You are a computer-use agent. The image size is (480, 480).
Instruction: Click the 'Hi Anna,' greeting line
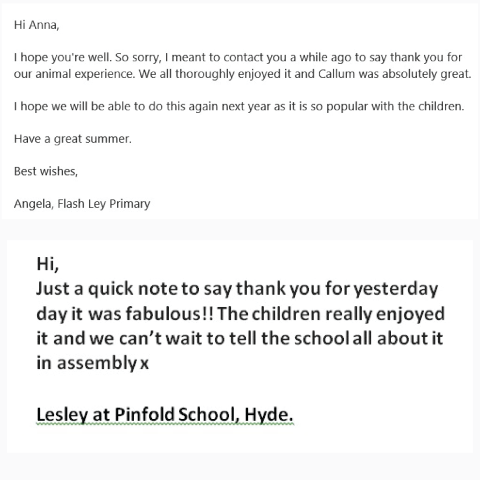coord(37,25)
